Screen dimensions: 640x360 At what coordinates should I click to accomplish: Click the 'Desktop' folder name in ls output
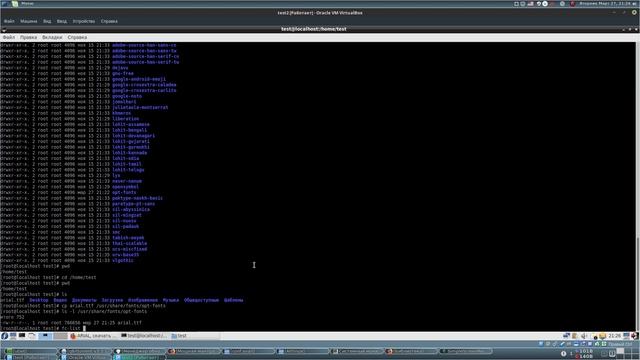tap(39, 300)
